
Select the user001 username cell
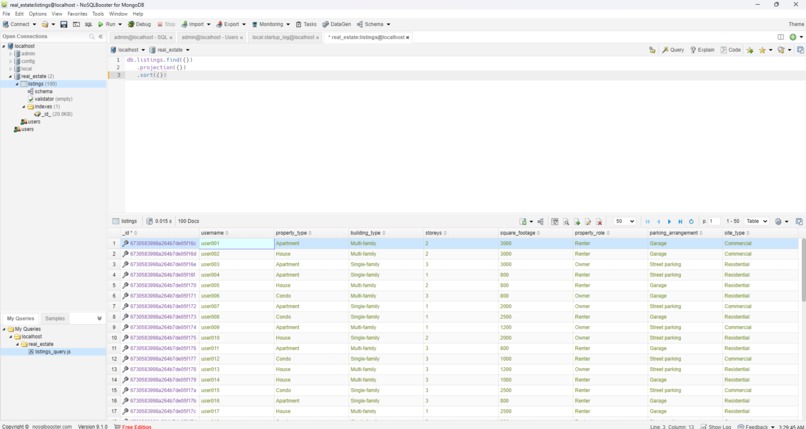(236, 244)
